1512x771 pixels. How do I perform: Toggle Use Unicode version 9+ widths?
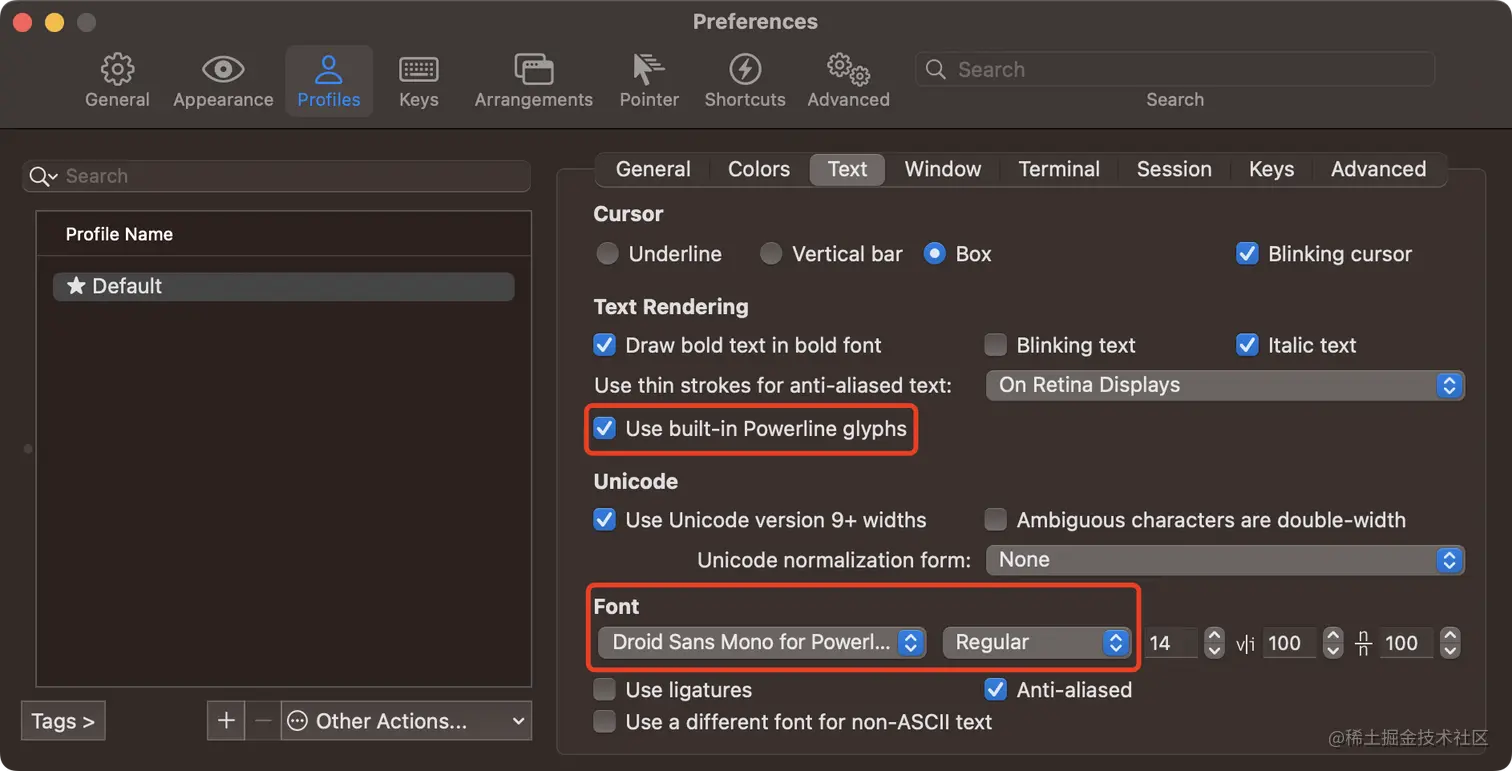[x=604, y=520]
